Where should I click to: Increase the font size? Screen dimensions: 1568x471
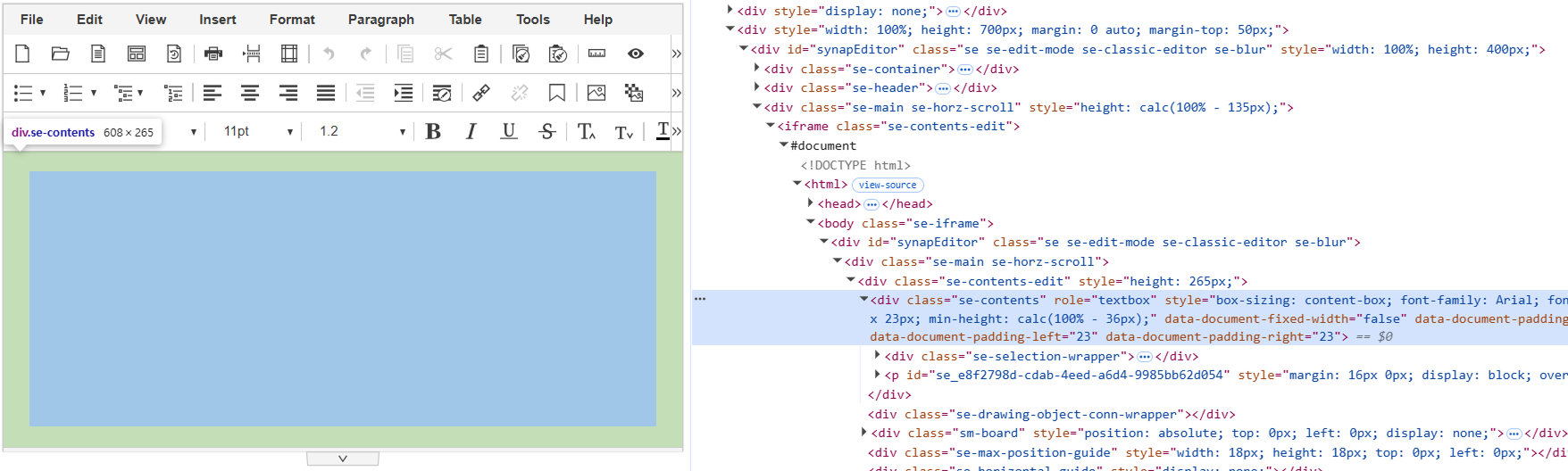pos(587,131)
